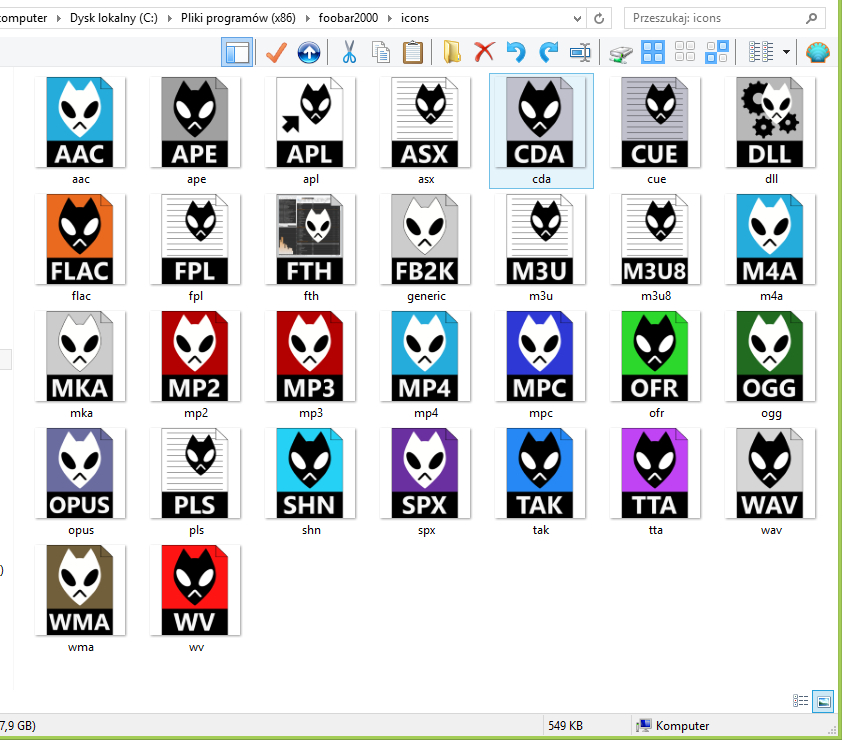This screenshot has height=740, width=842.
Task: Switch to large icons view
Action: (653, 53)
